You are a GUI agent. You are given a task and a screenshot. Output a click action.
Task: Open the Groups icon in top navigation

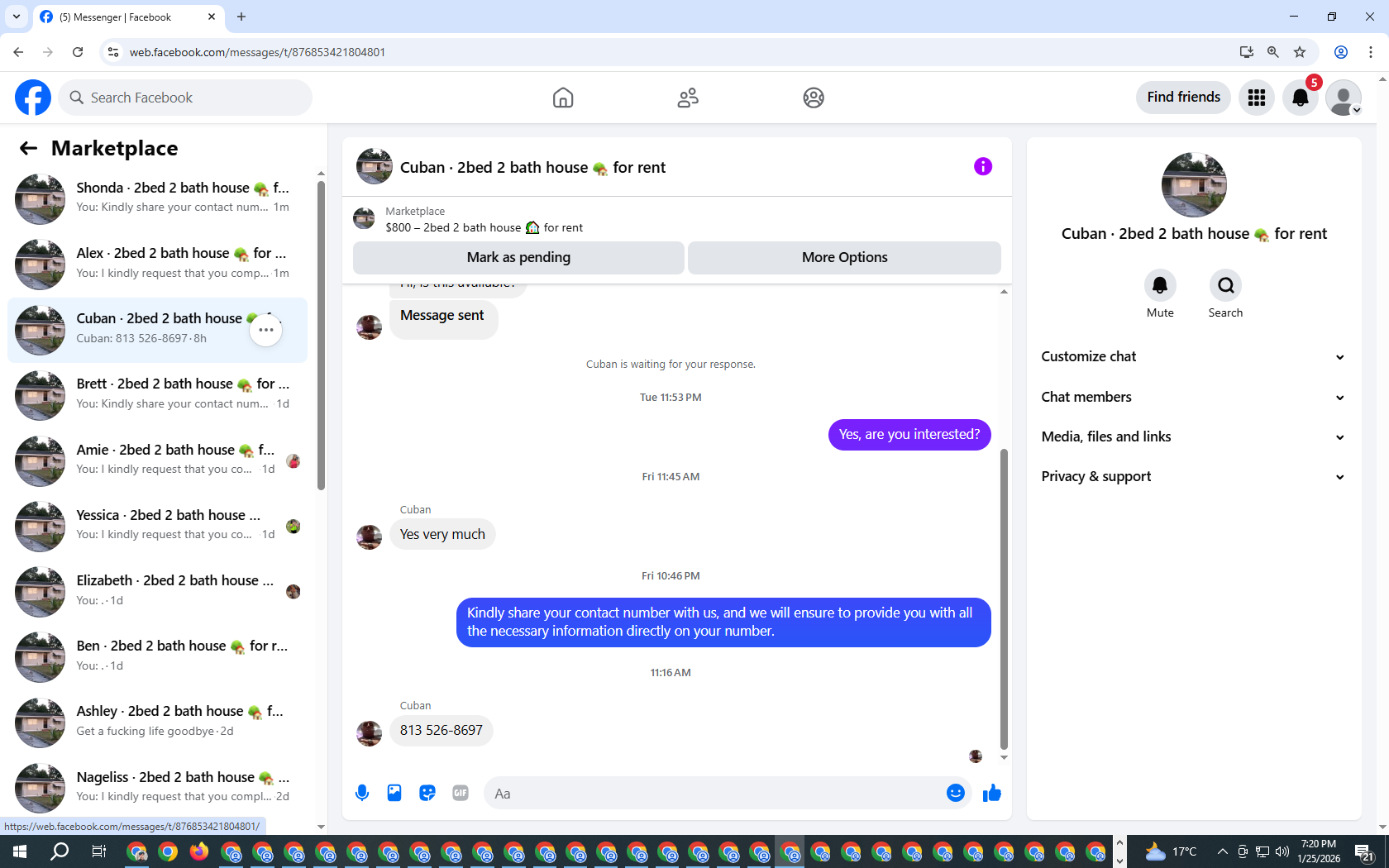814,98
